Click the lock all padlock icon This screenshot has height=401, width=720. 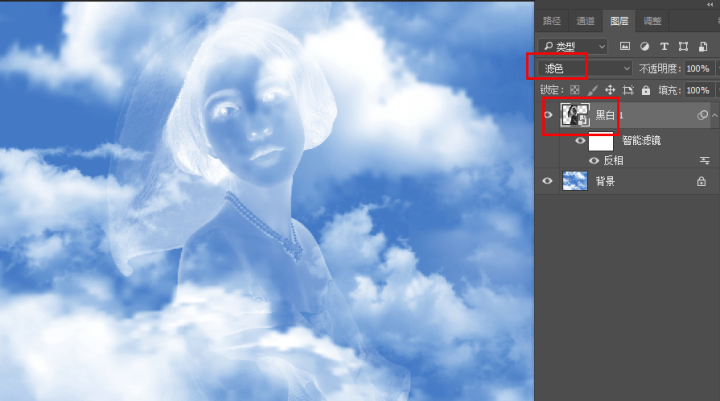tap(646, 90)
